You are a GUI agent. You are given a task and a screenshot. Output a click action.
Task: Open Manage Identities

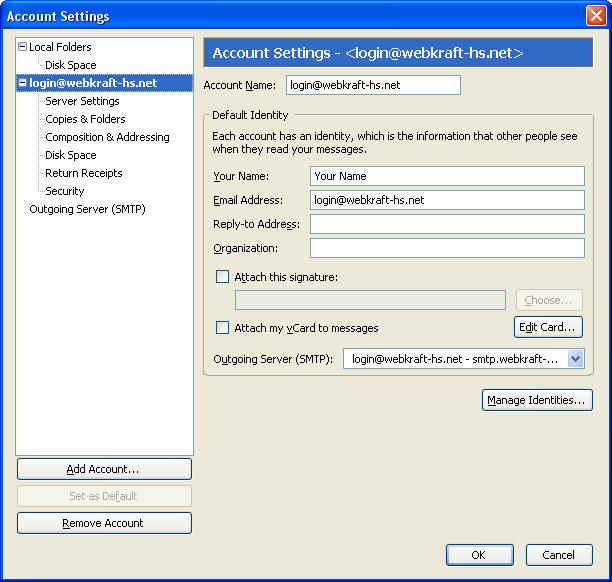pos(537,400)
